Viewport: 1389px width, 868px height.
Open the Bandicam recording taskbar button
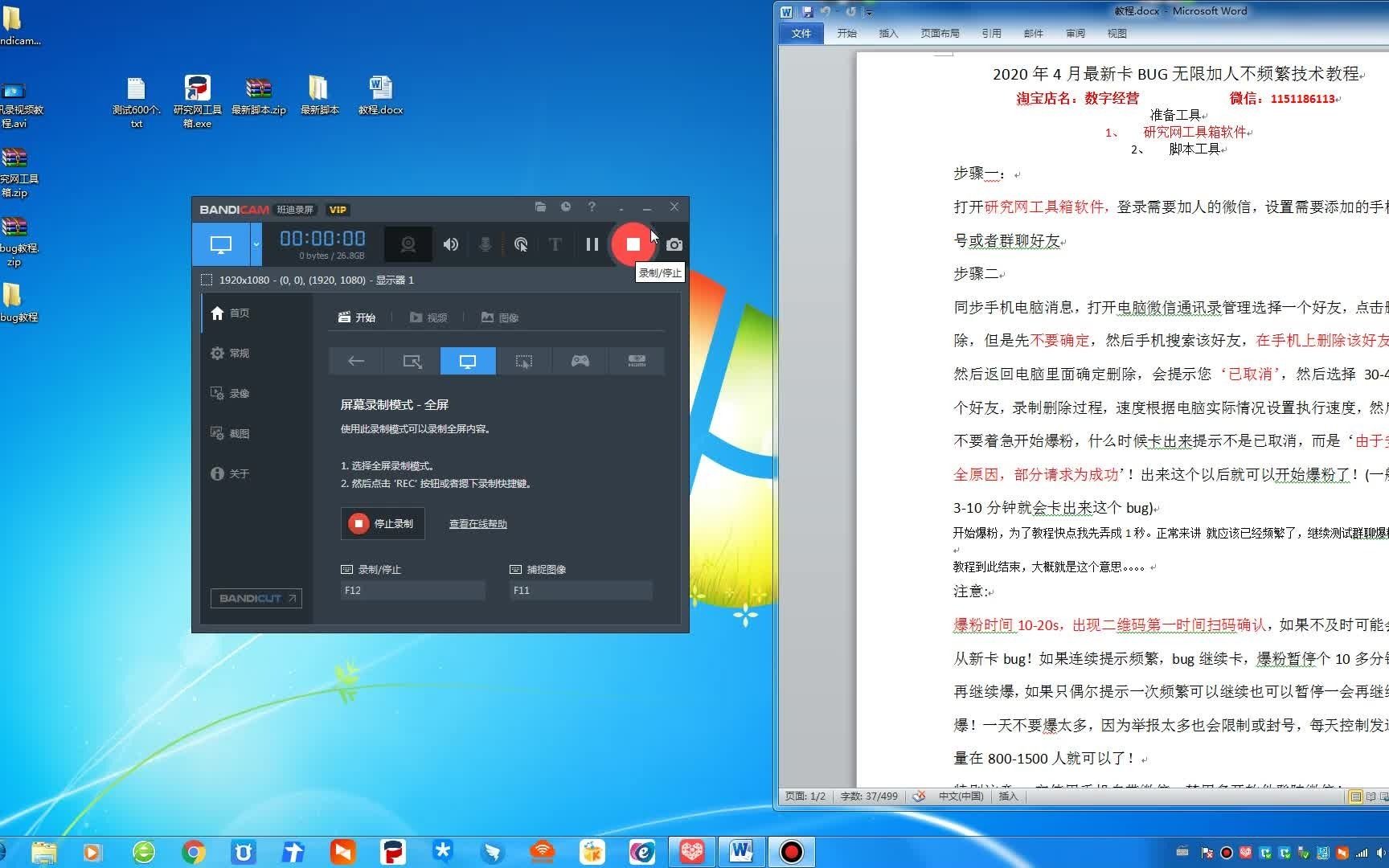point(792,851)
